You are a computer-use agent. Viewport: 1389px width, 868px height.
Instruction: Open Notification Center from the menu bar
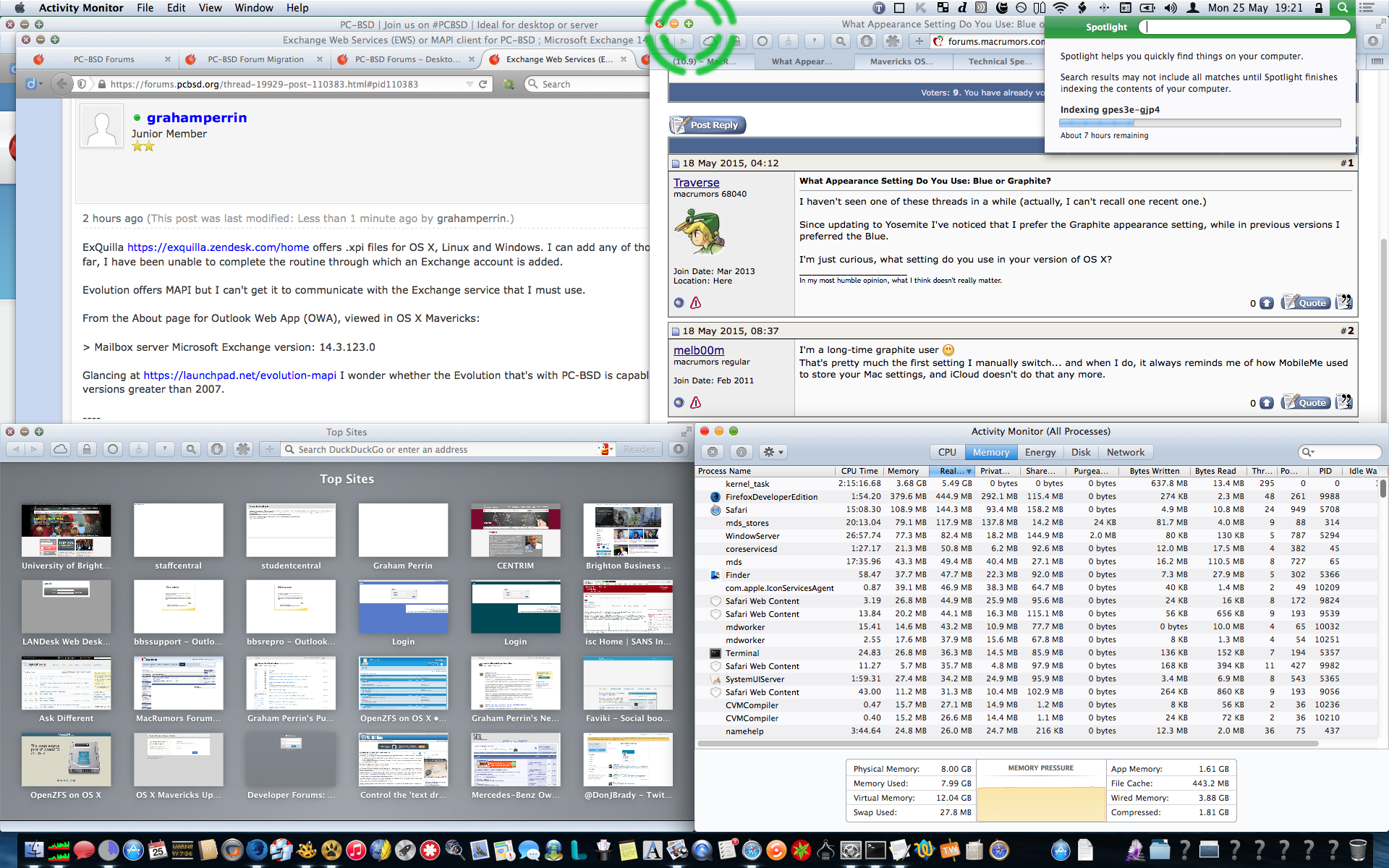(1367, 8)
